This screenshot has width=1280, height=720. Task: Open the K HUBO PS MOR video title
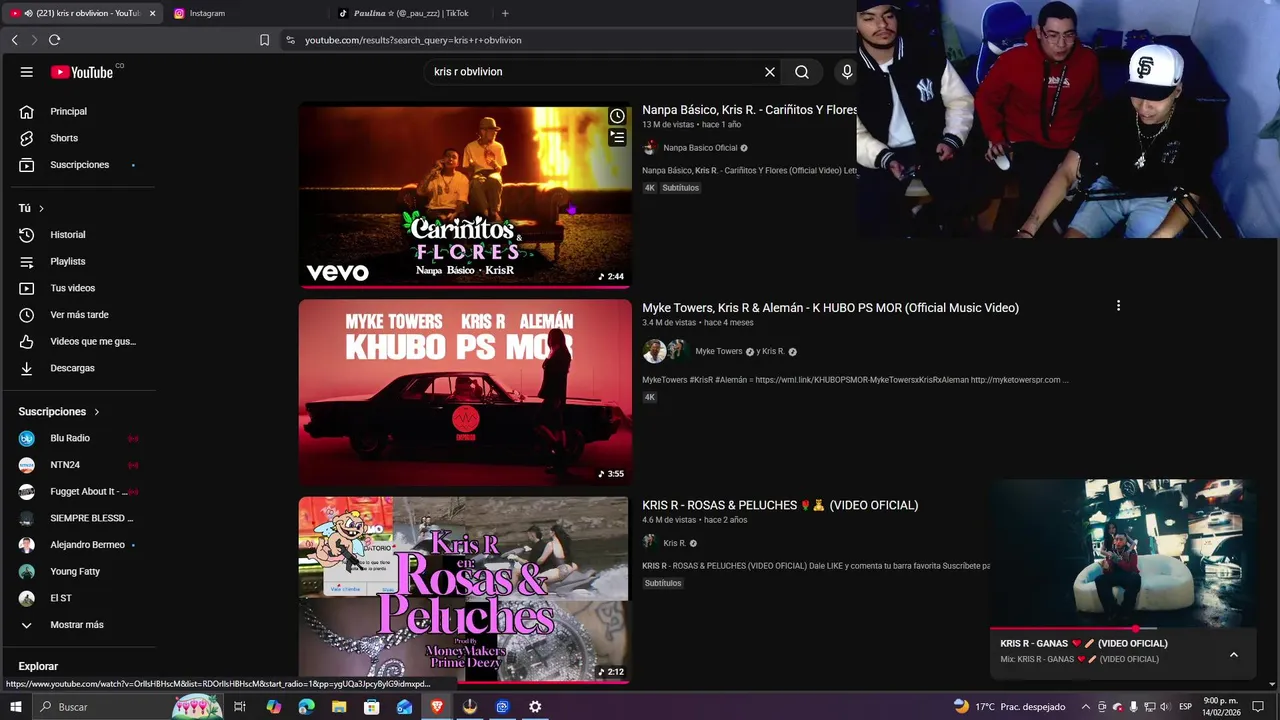click(830, 308)
